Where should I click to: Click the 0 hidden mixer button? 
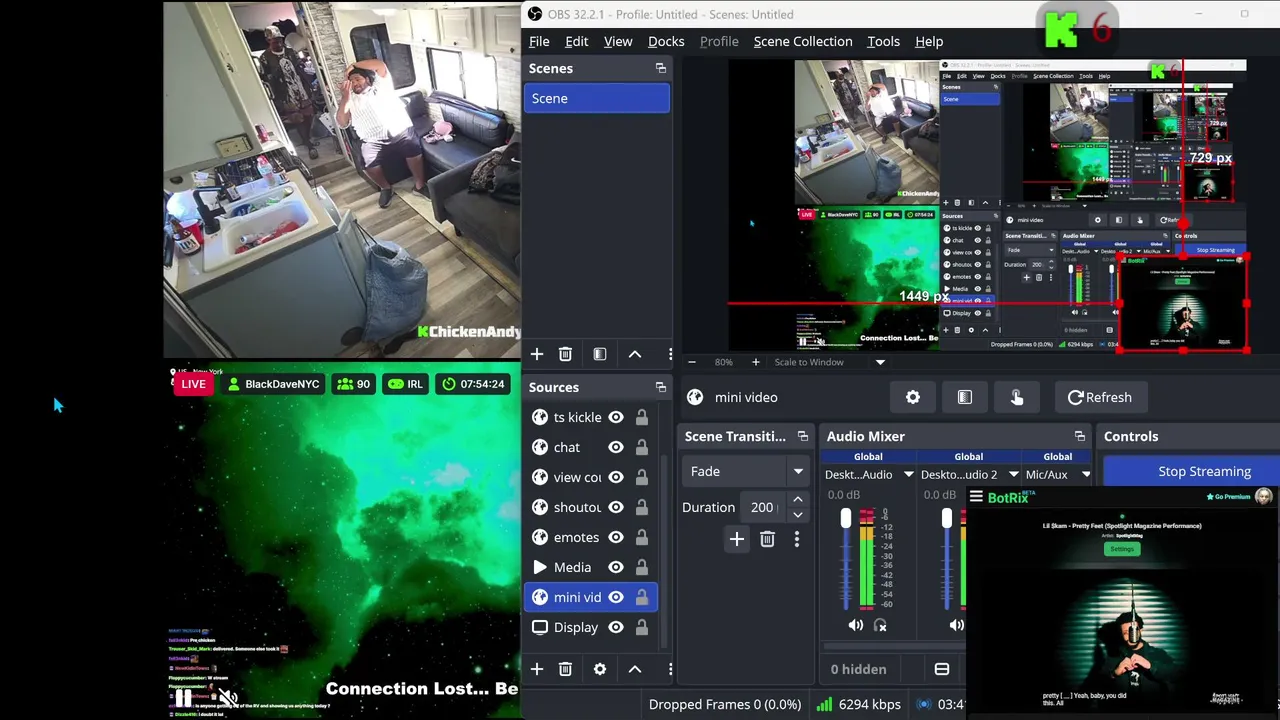tap(859, 669)
